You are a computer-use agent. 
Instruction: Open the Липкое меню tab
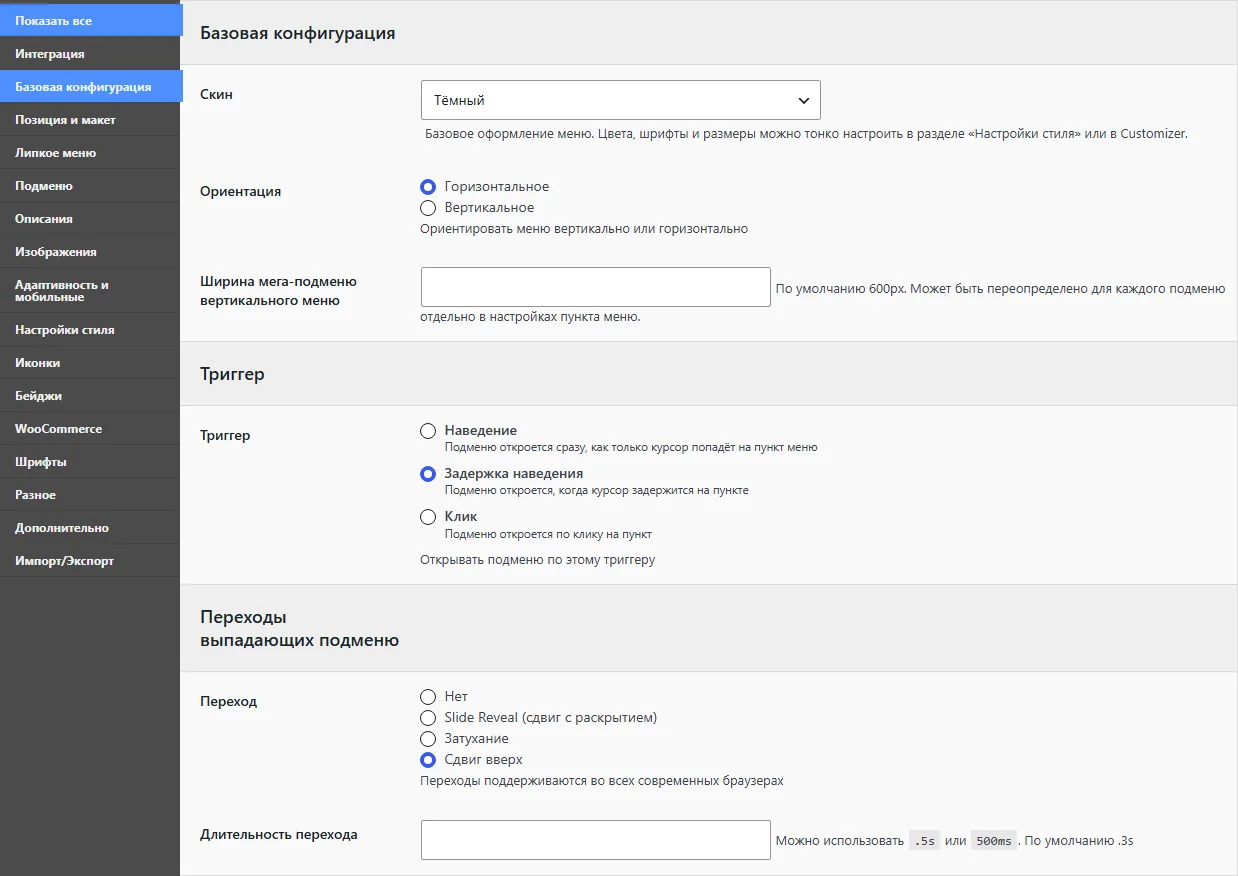pyautogui.click(x=90, y=153)
